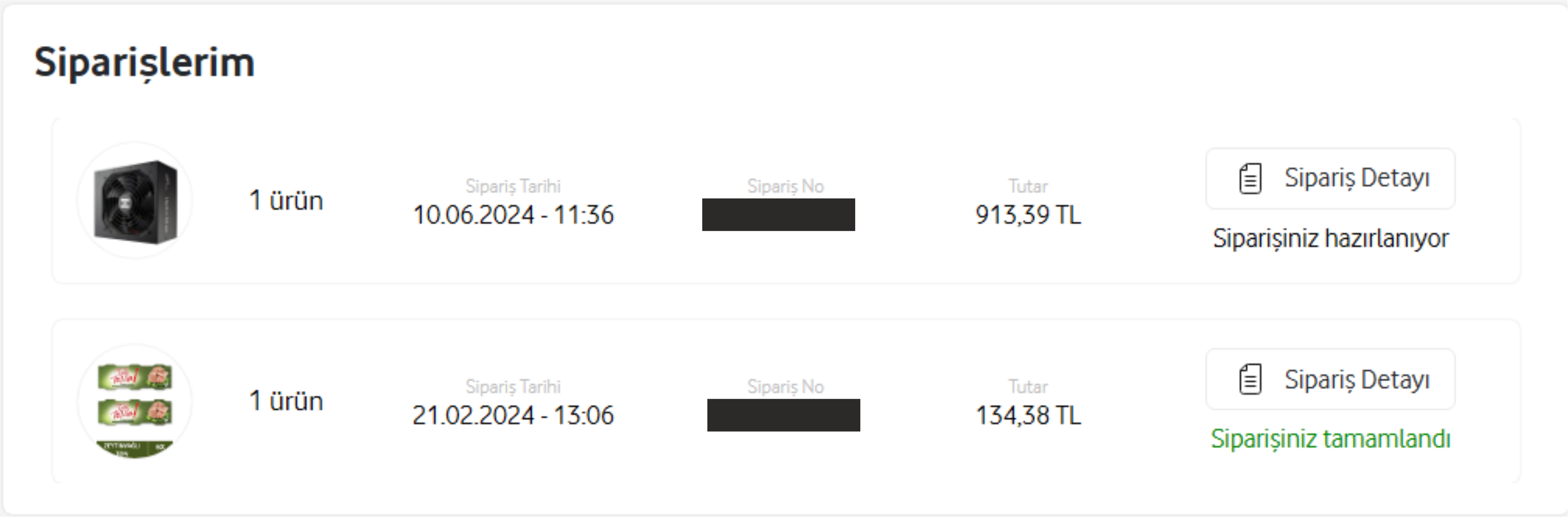The width and height of the screenshot is (1568, 517).
Task: Click the Sipariş Tarihi label in the first order
Action: pos(513,186)
